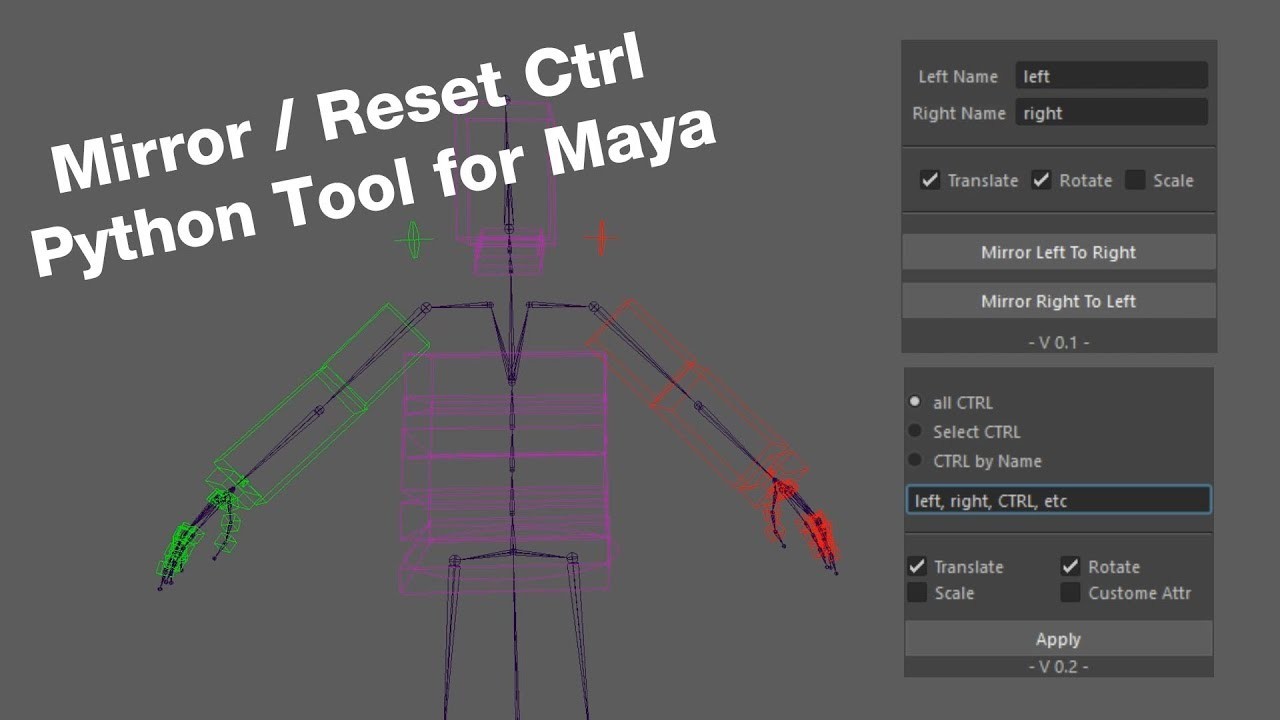Choose the Select CTRL radio option
Viewport: 1280px width, 720px height.
pyautogui.click(x=915, y=431)
